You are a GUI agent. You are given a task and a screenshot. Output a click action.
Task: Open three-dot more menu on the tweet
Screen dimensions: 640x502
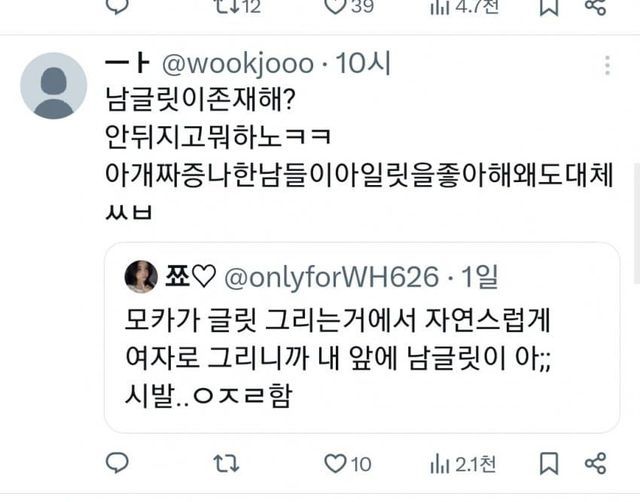[x=607, y=66]
